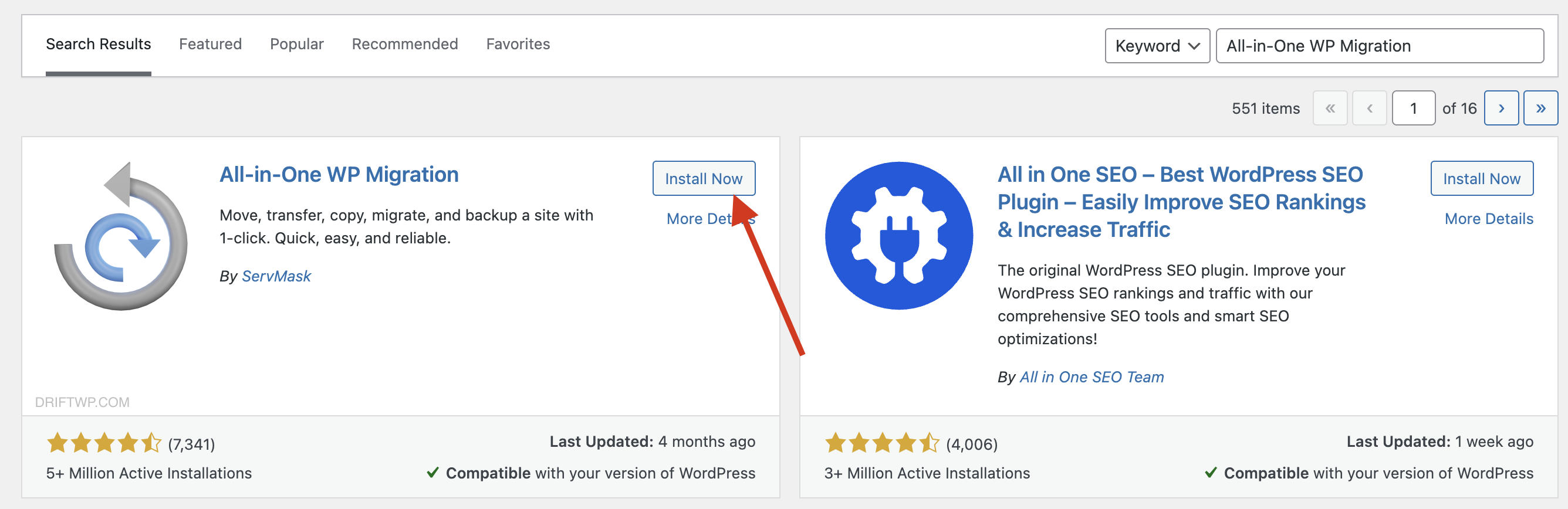Click the compatibility checkmark for WP Migration
The width and height of the screenshot is (1568, 509).
point(432,473)
